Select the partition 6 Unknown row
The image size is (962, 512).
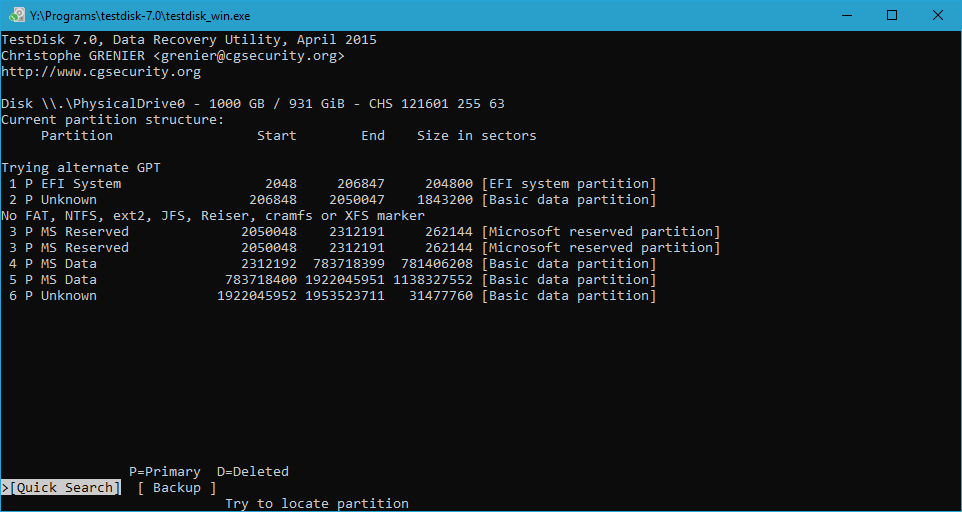pos(330,296)
